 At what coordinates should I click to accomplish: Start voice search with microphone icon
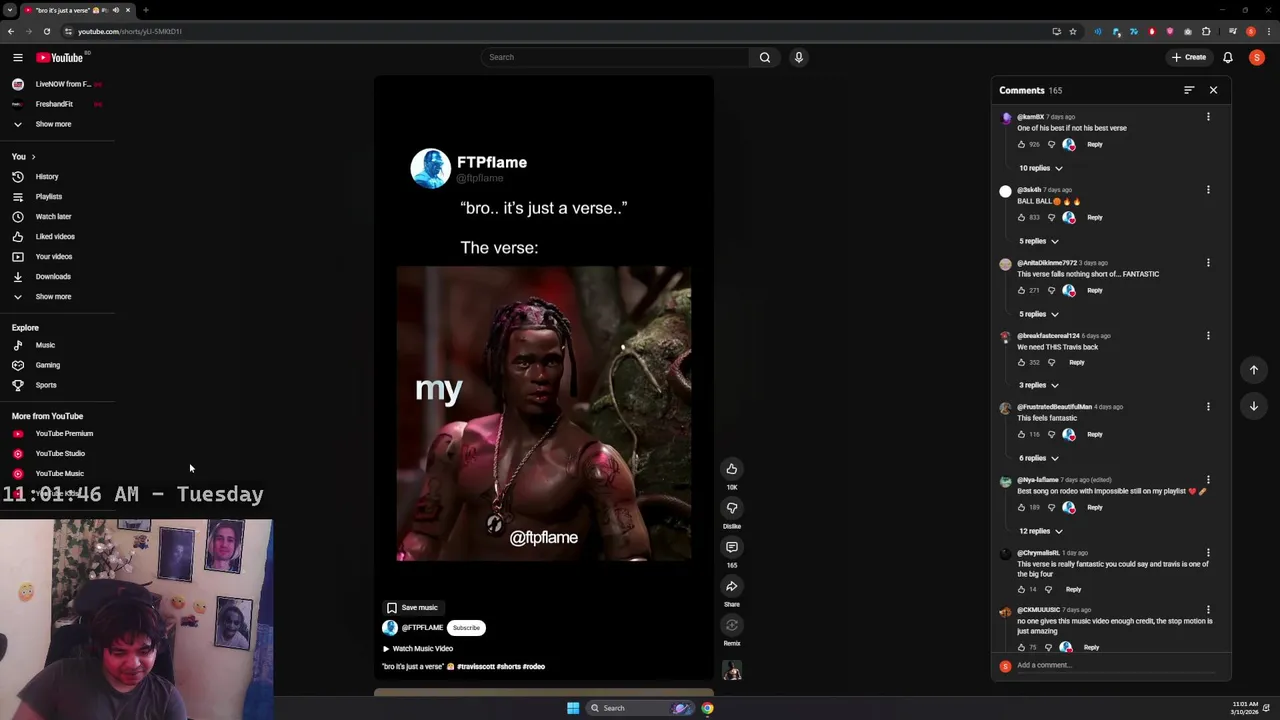coord(799,57)
